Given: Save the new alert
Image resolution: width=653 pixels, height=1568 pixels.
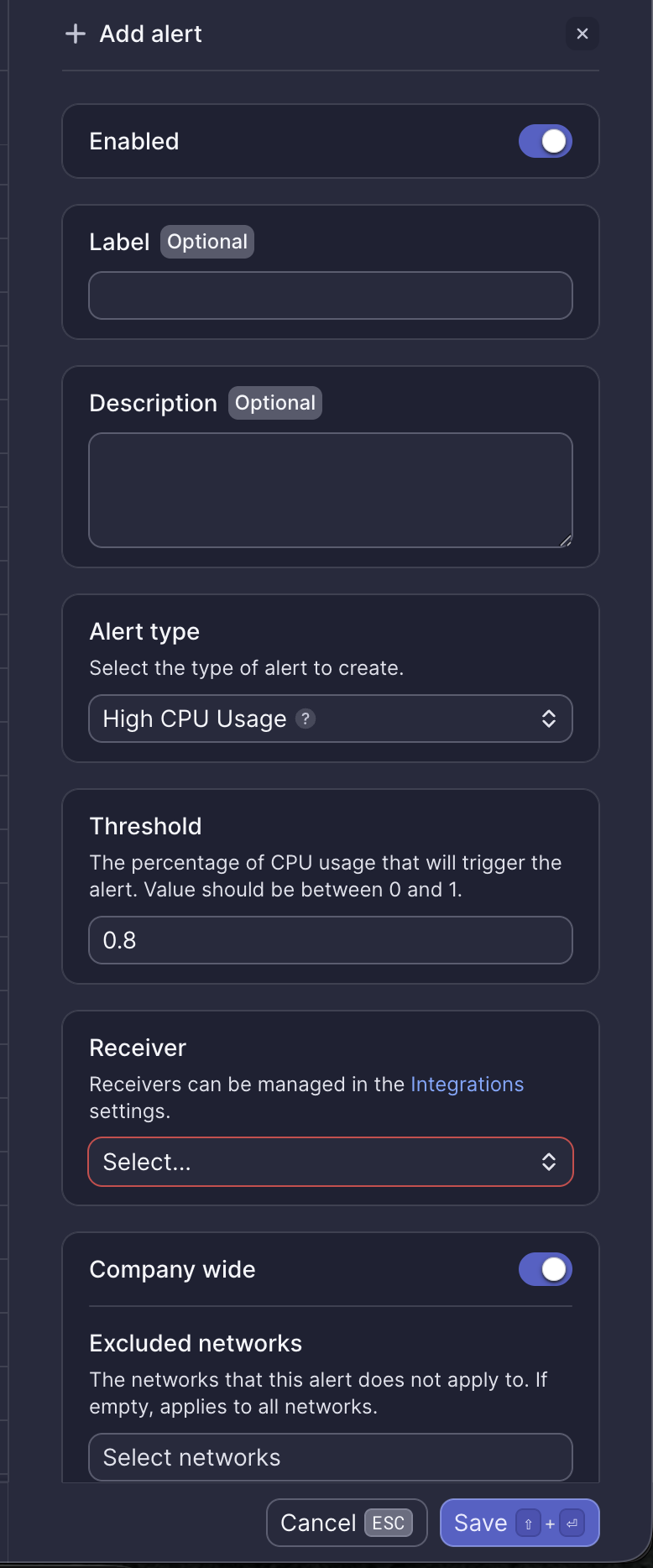Looking at the screenshot, I should (x=480, y=1523).
